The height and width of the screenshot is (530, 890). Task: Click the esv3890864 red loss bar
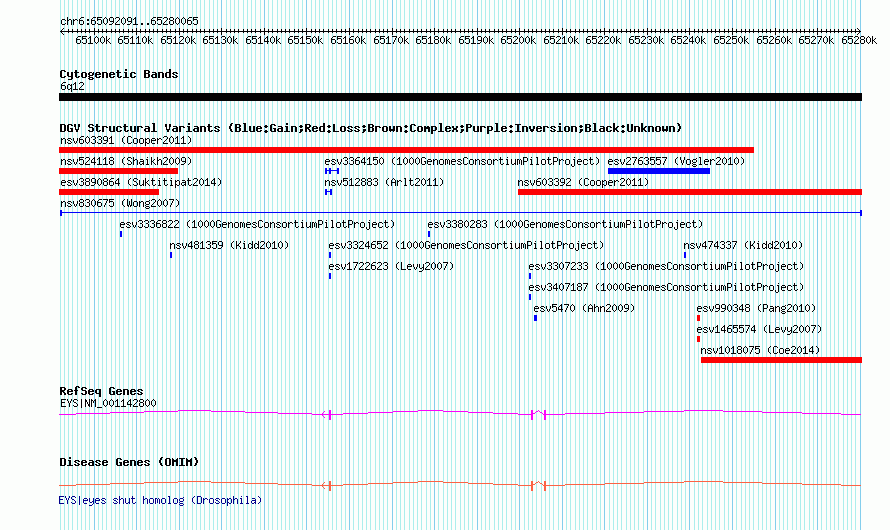[x=109, y=192]
